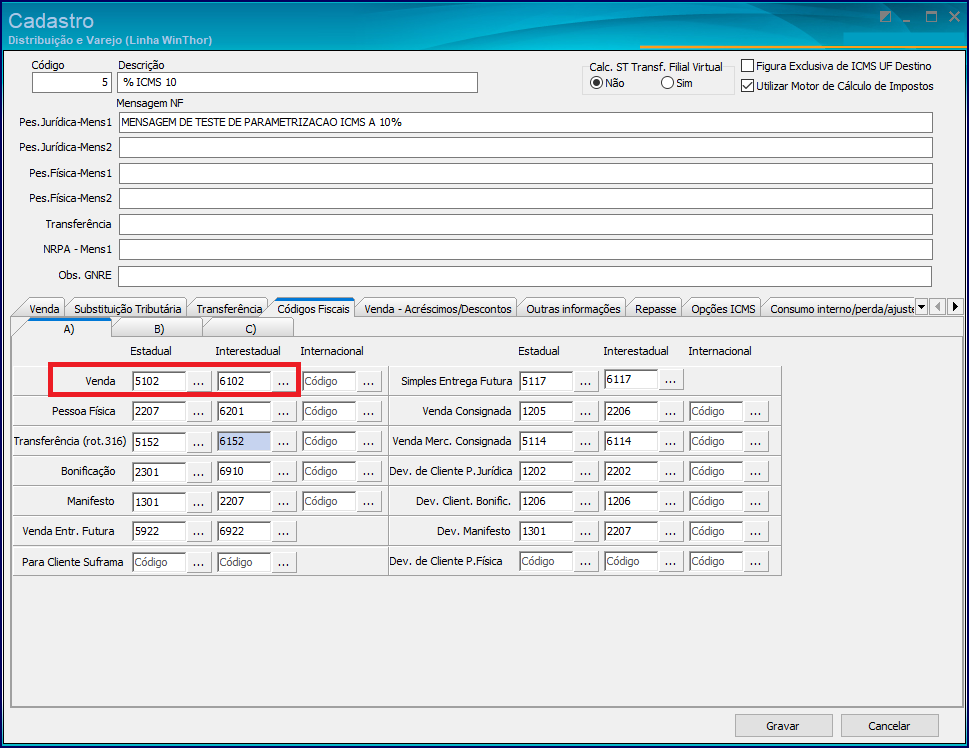Open lookup for Venda Consignada Estadual code
The width and height of the screenshot is (969, 748).
coord(586,412)
